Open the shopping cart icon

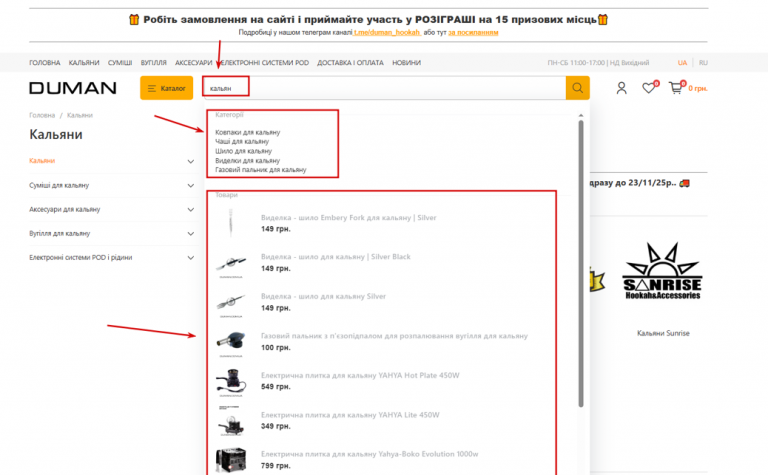[x=676, y=88]
